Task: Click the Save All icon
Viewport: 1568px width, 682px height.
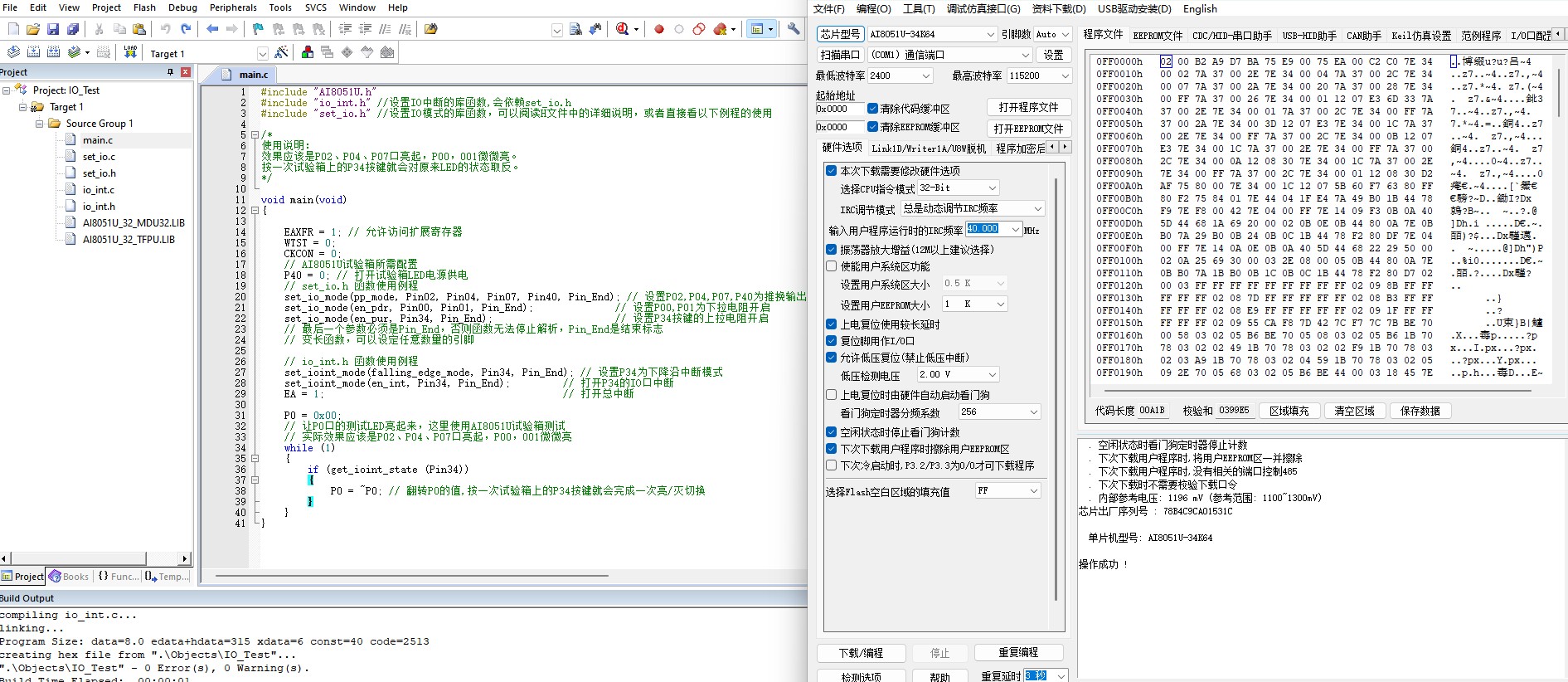Action: point(73,29)
